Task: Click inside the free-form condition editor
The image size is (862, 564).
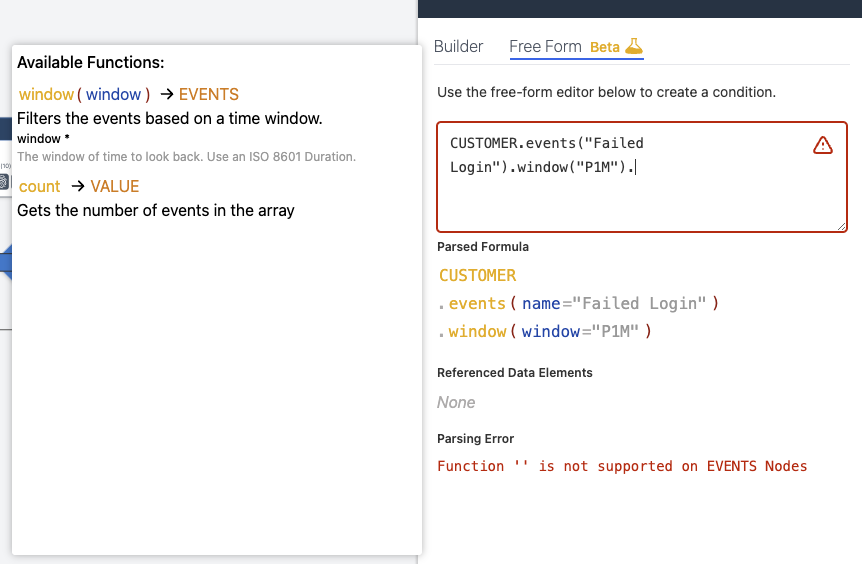Action: 642,176
